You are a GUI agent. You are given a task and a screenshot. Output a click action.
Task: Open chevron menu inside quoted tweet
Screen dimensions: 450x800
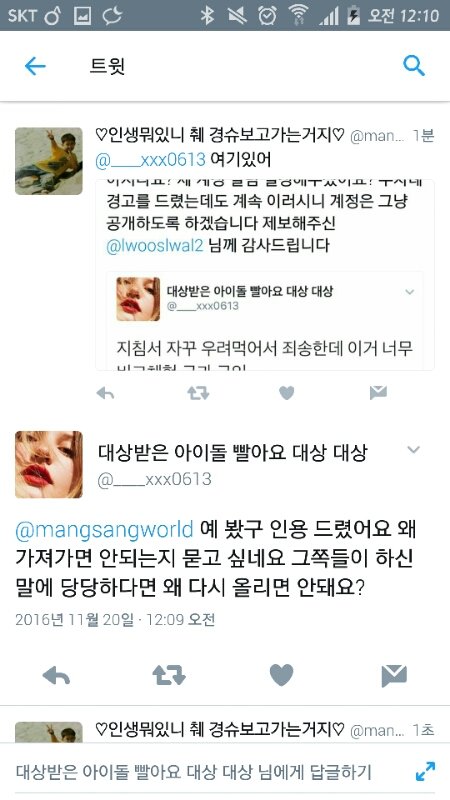[410, 292]
